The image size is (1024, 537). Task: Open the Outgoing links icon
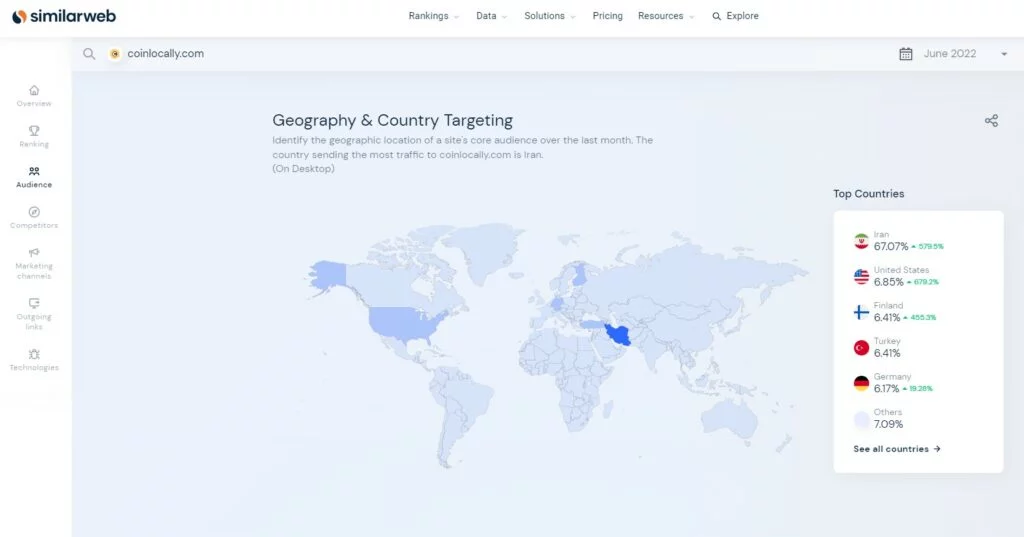[34, 303]
